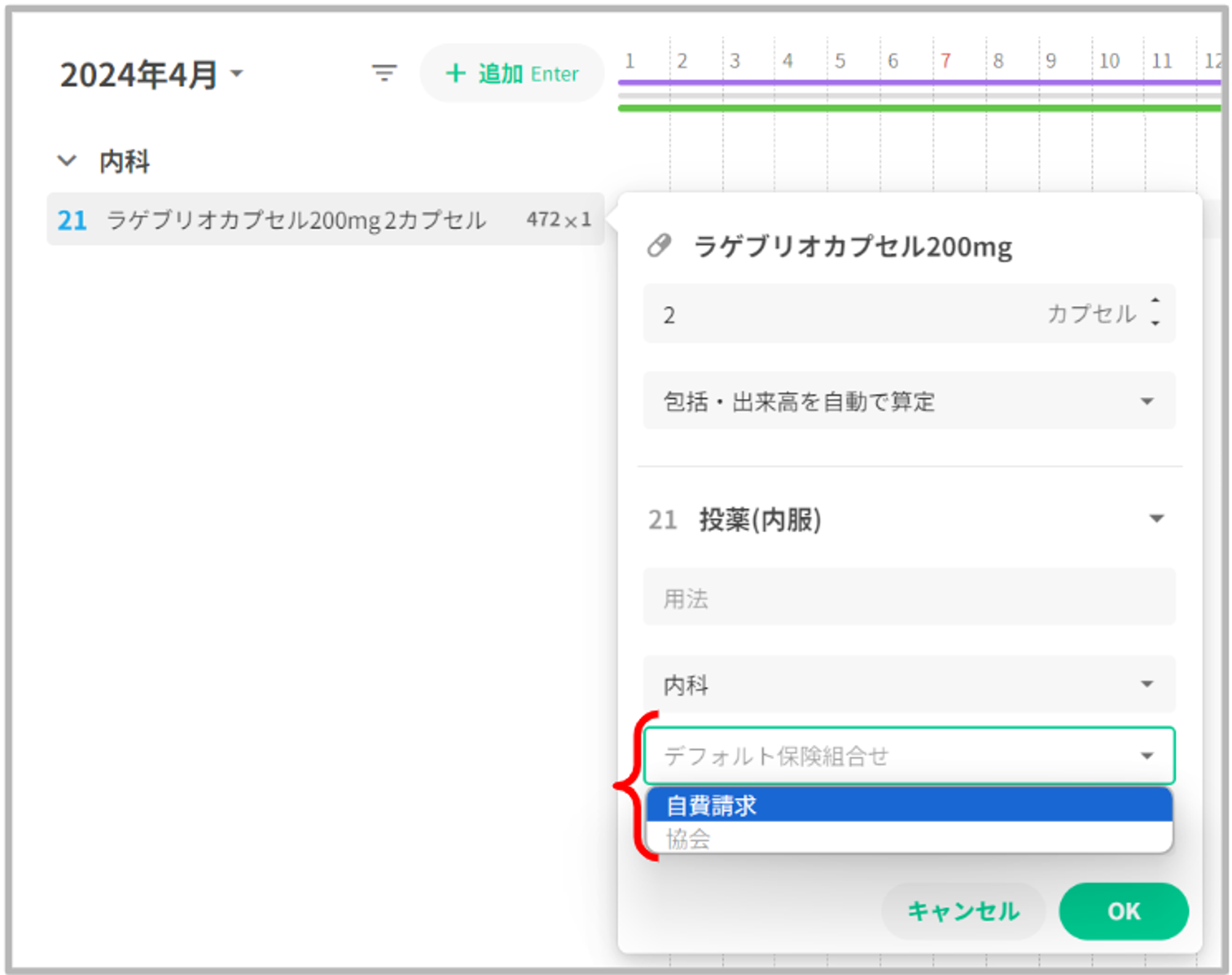
Task: Choose the 協会 option
Action: pos(909,838)
